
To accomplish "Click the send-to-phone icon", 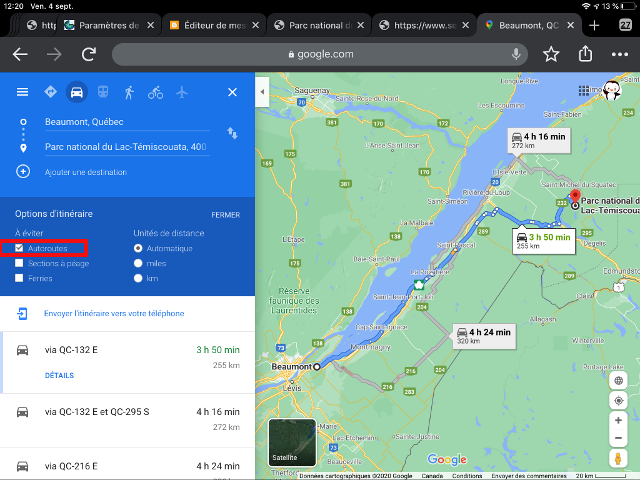I will (x=22, y=313).
